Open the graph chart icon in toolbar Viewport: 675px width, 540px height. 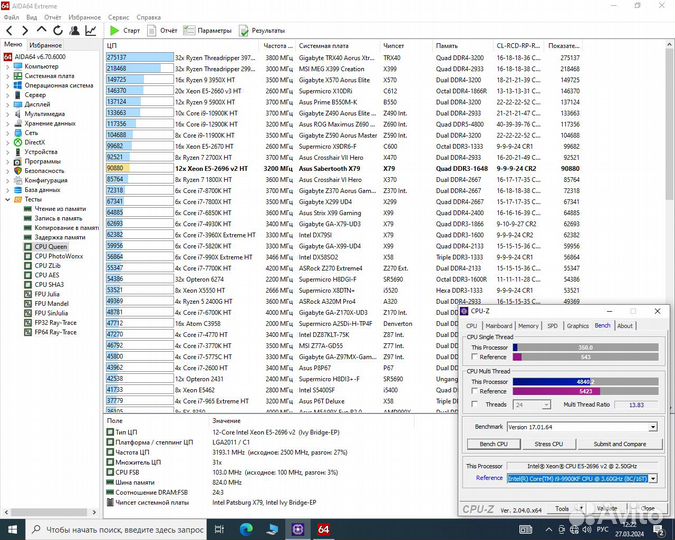click(90, 31)
